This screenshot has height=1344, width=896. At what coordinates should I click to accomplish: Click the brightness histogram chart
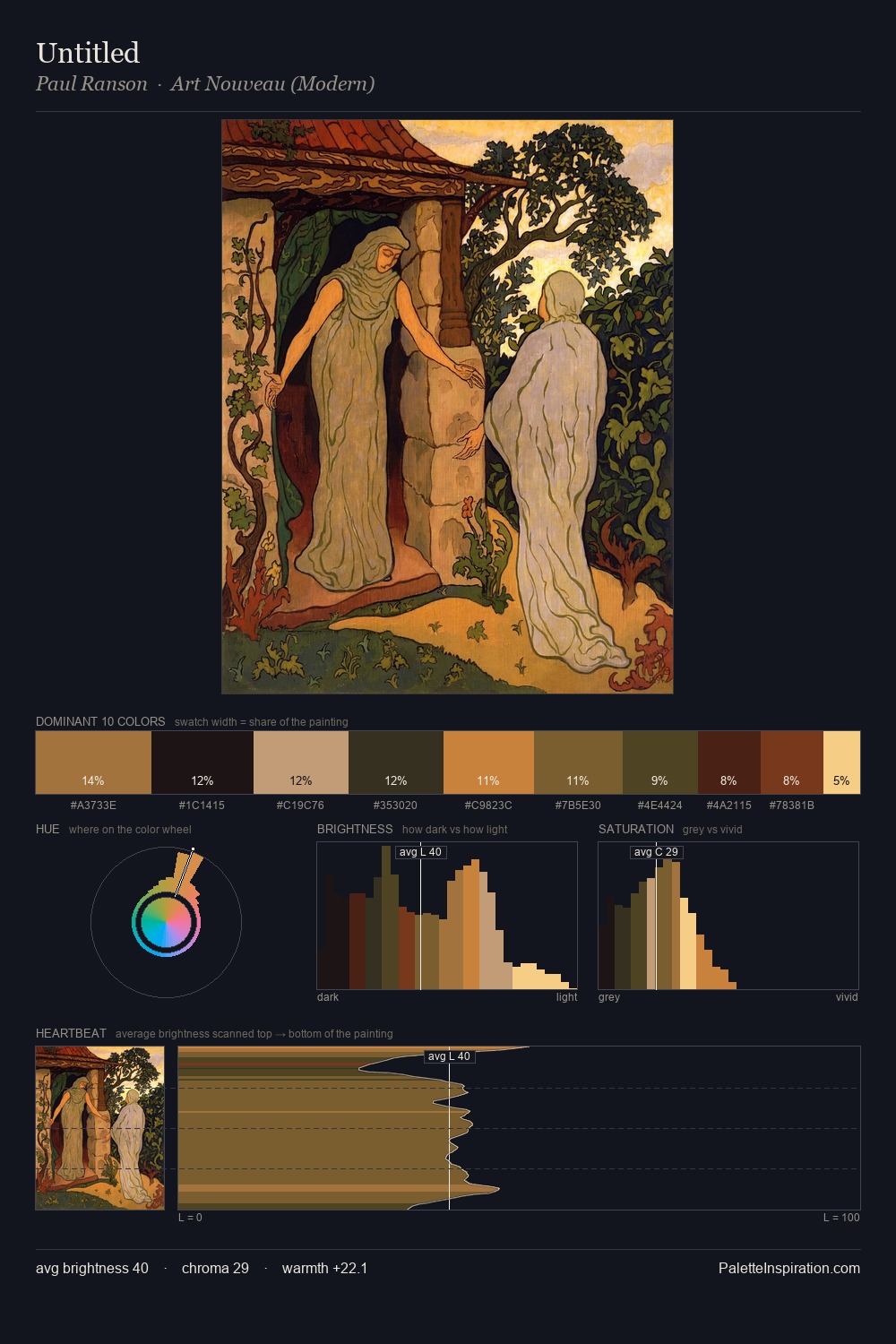tap(447, 916)
